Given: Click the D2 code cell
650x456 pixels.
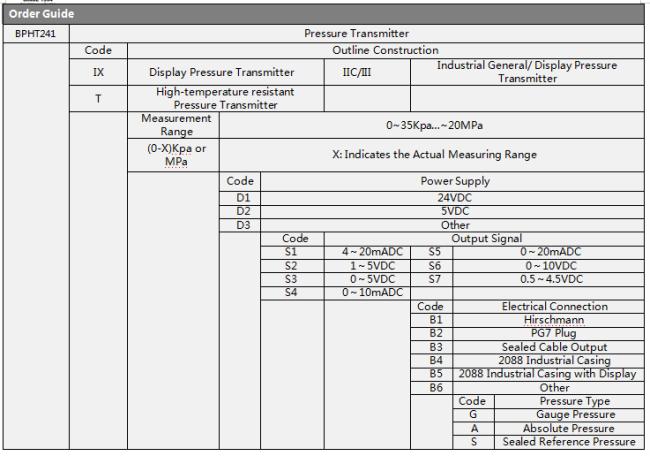Looking at the screenshot, I should (239, 212).
